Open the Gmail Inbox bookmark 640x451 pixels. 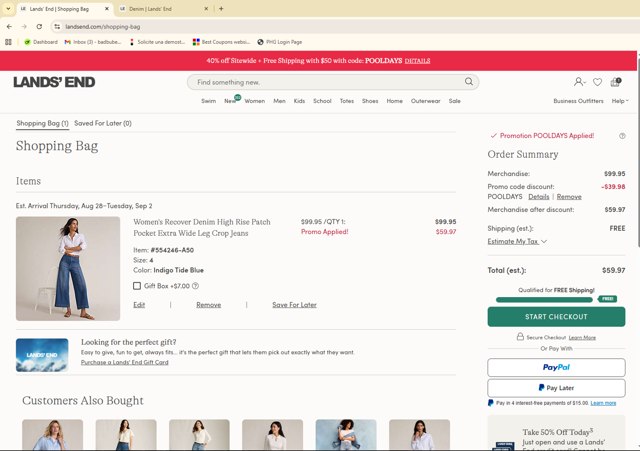coord(93,42)
